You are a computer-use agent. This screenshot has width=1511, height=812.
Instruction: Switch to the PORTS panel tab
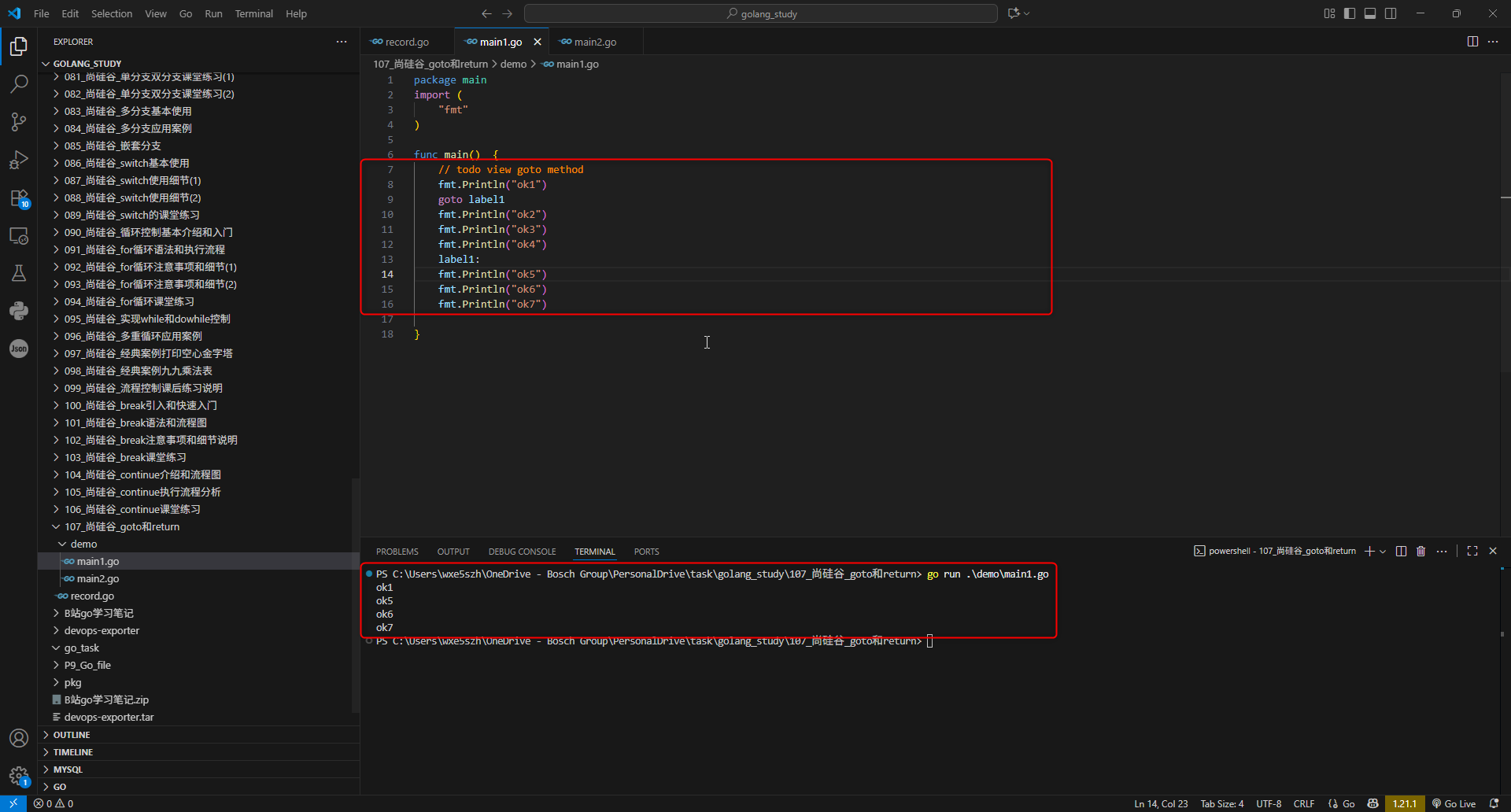pyautogui.click(x=647, y=552)
